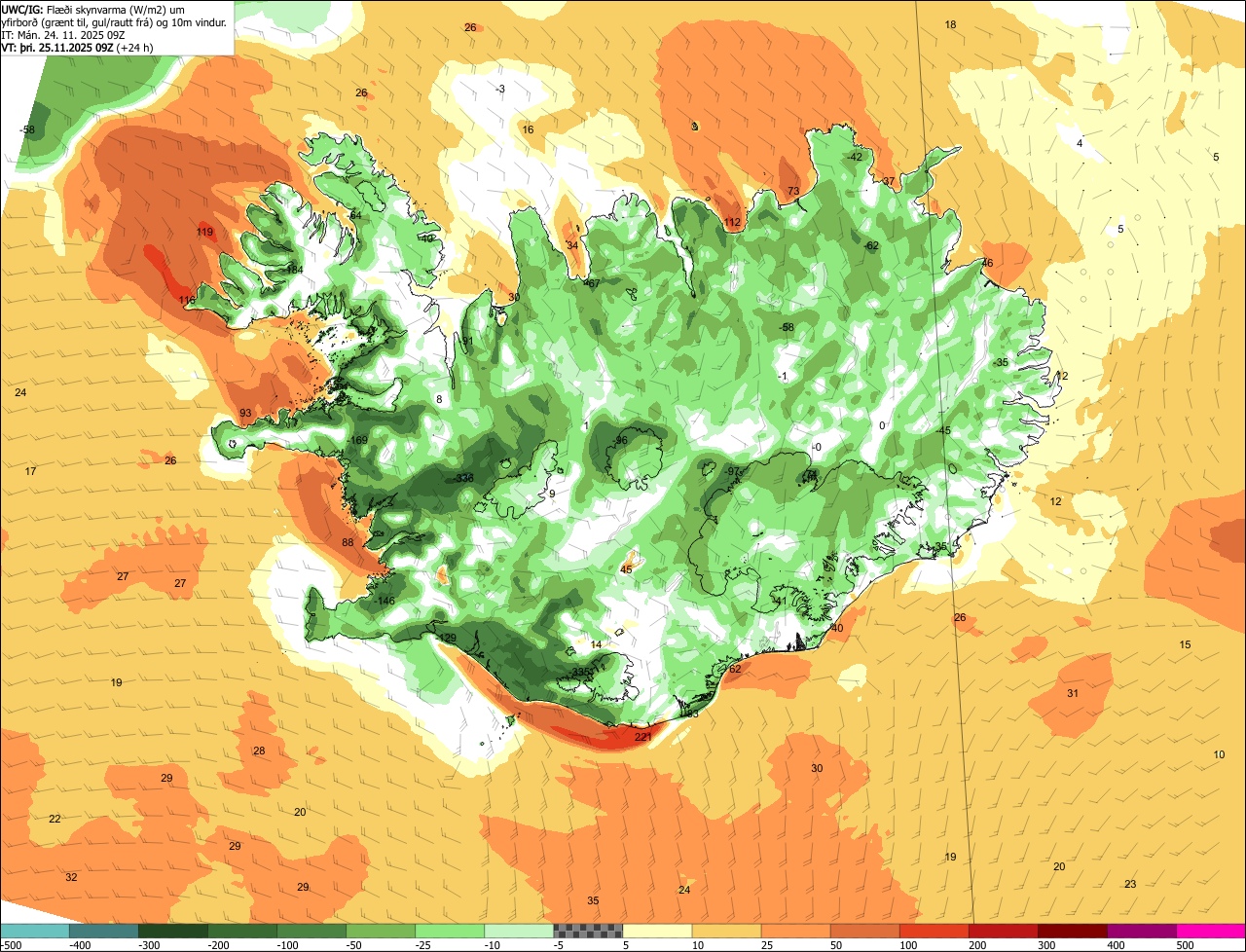
Task: Click the legend tick label 500
Action: [x=1183, y=945]
